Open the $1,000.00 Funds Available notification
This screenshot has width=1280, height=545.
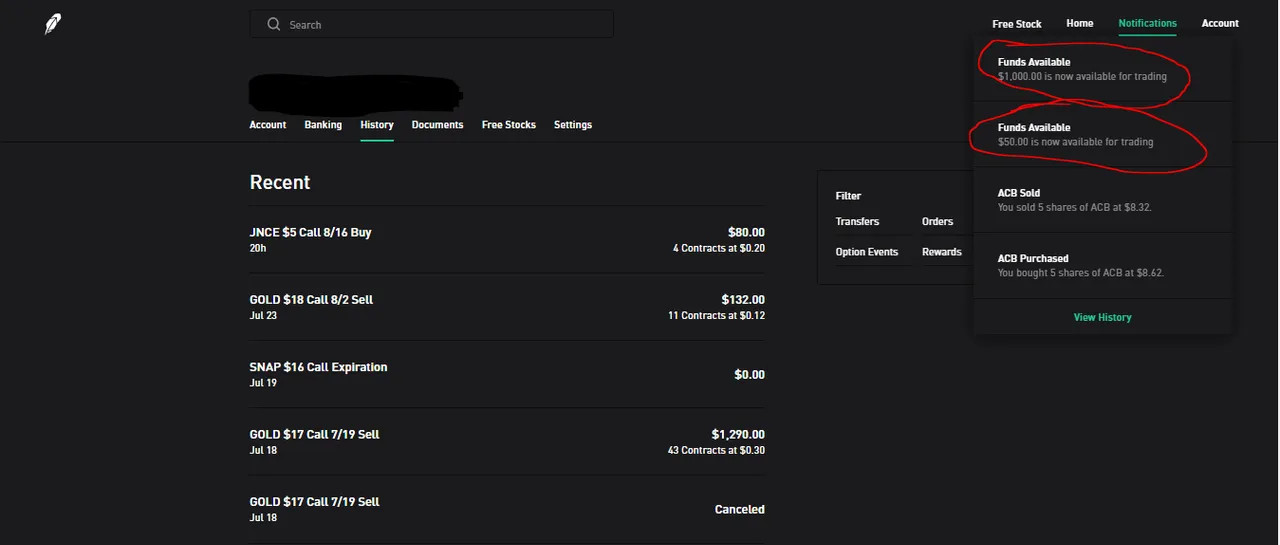(1102, 69)
